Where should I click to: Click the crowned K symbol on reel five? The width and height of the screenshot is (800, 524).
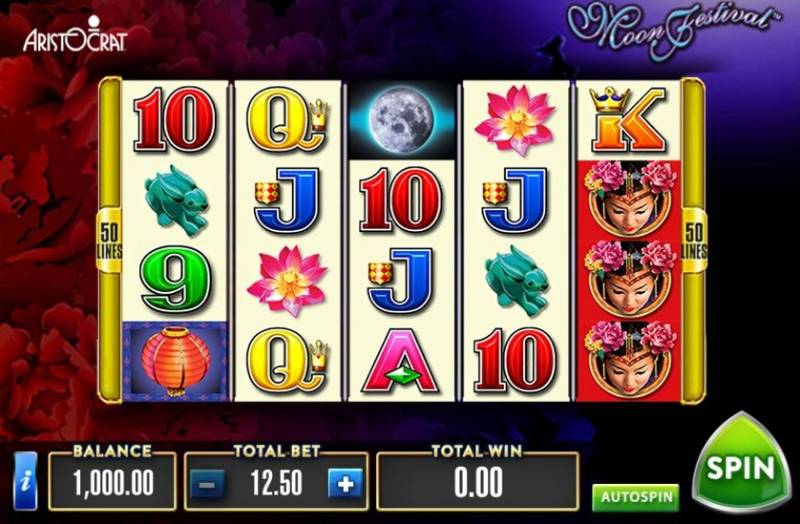click(x=628, y=120)
